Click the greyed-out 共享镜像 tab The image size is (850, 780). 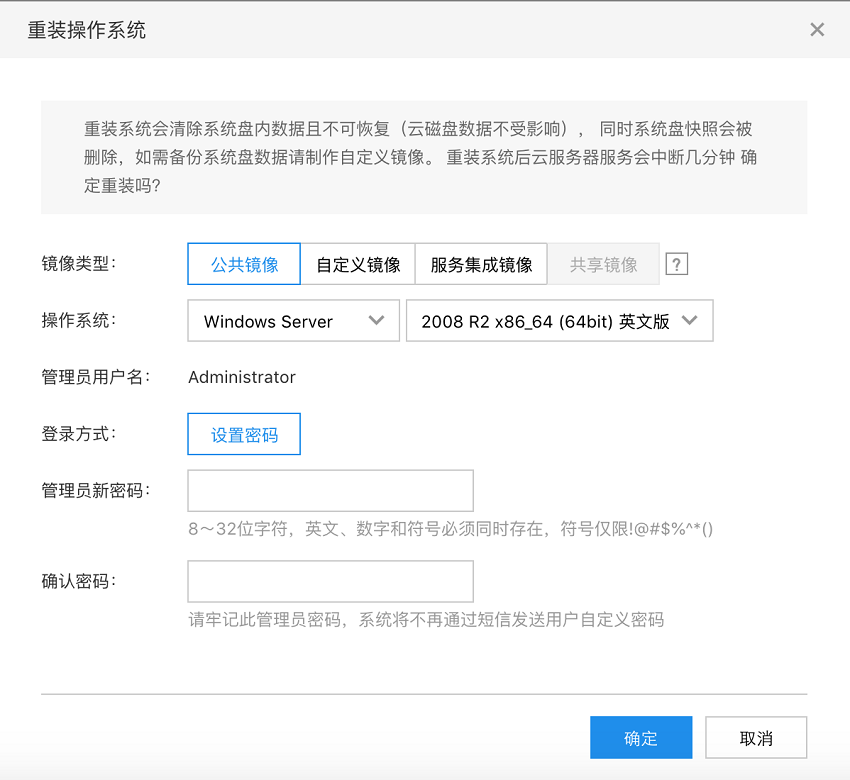[603, 265]
